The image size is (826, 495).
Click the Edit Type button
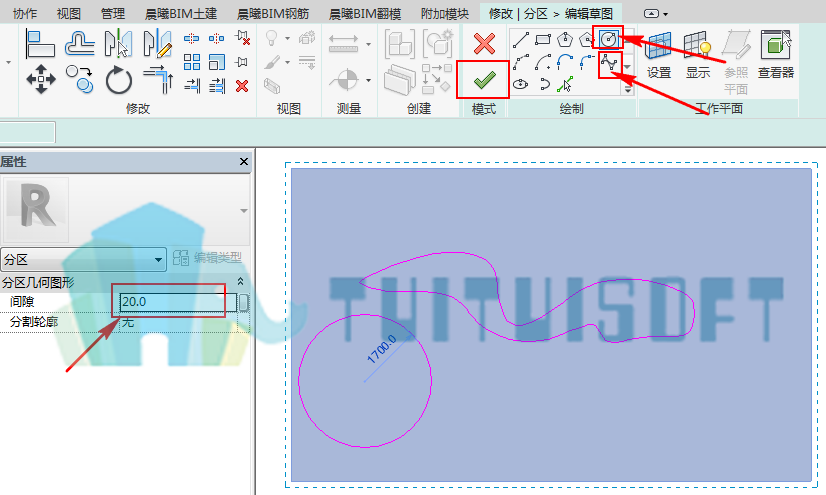click(x=208, y=258)
